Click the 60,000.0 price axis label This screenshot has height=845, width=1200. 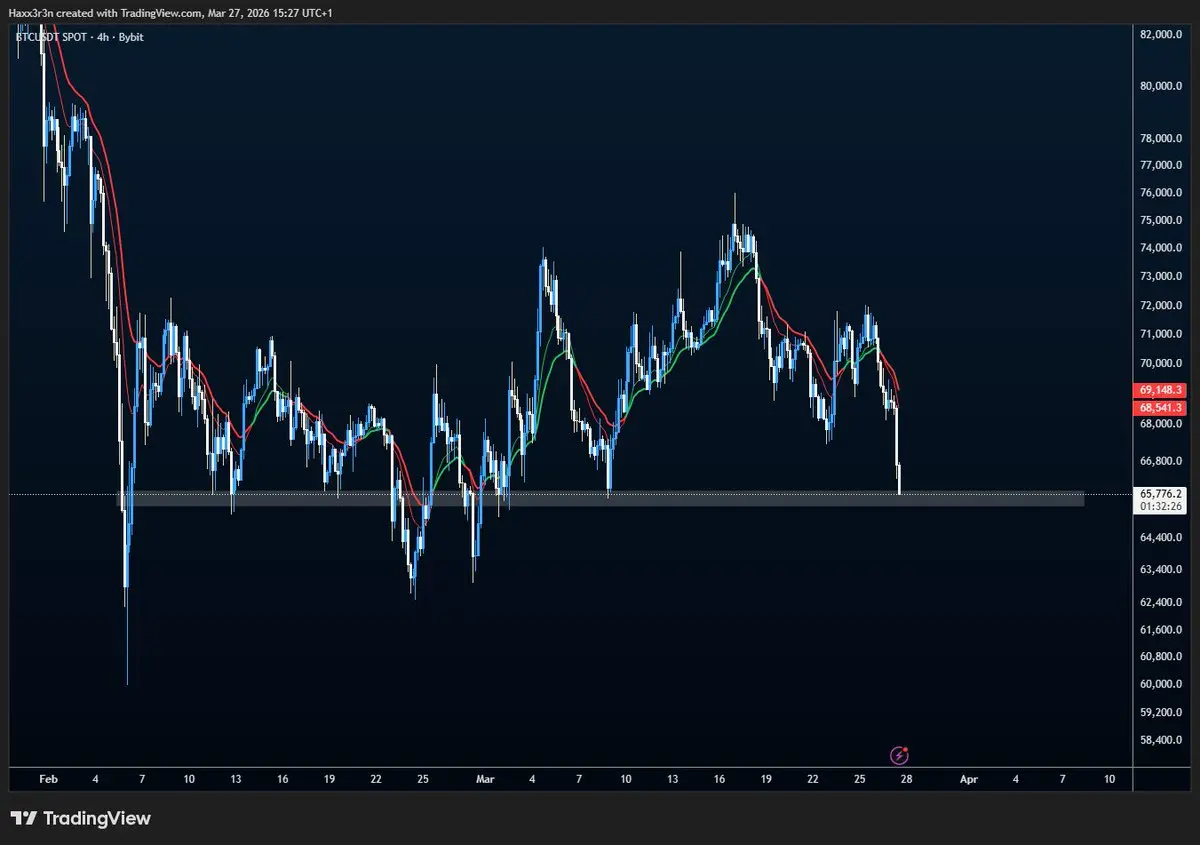(x=1160, y=685)
